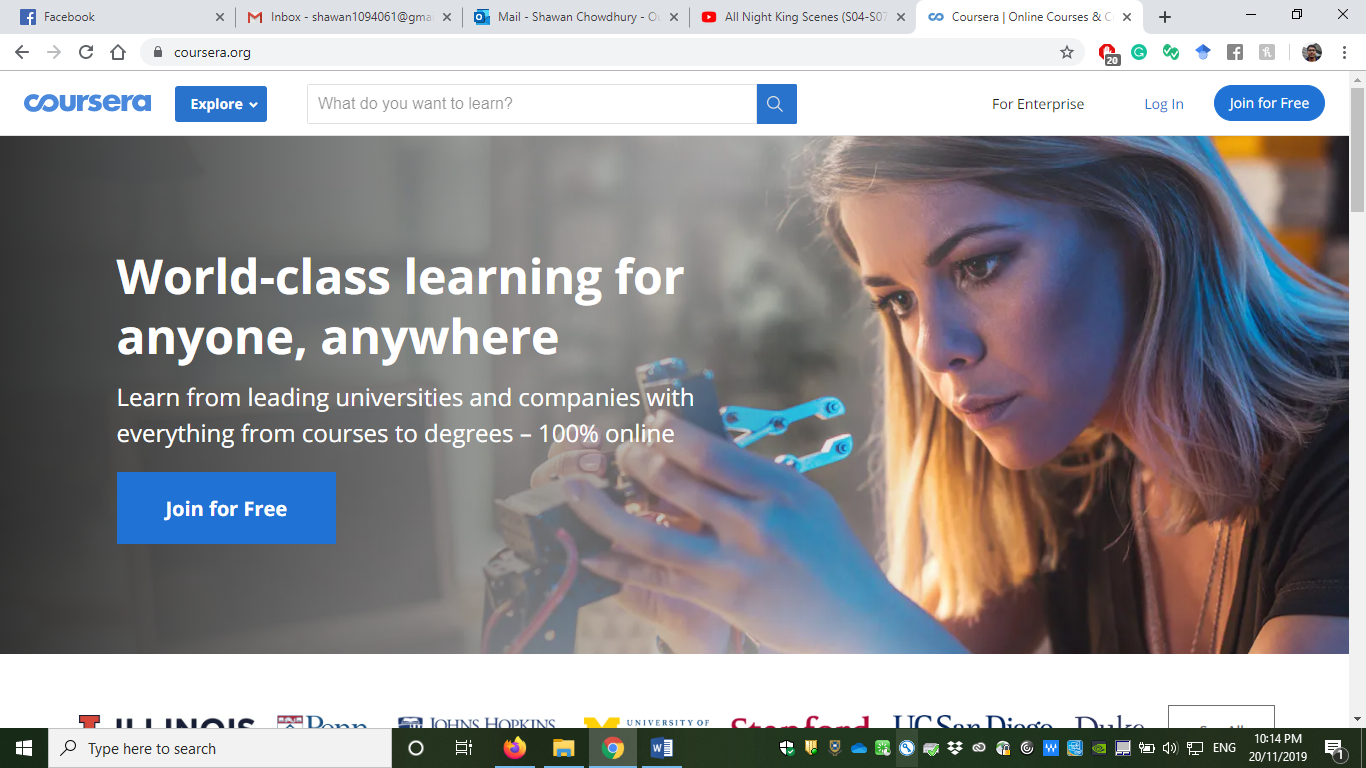Reload the page with the refresh icon
The height and width of the screenshot is (768, 1366).
click(86, 52)
